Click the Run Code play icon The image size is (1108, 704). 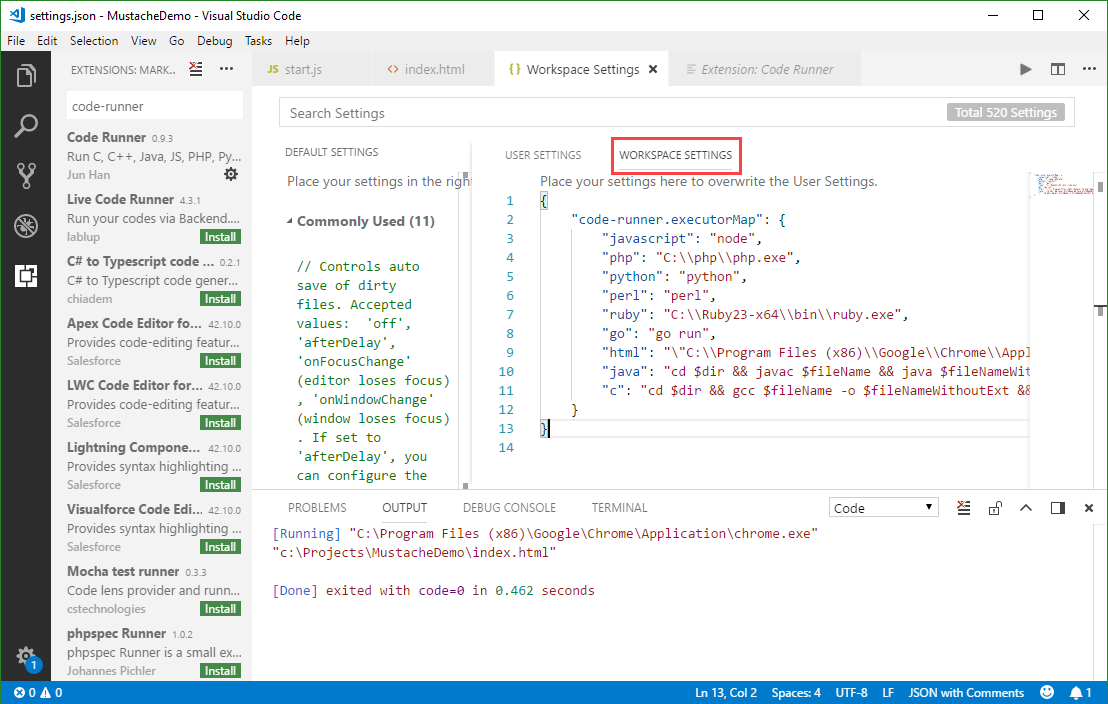[x=1025, y=69]
